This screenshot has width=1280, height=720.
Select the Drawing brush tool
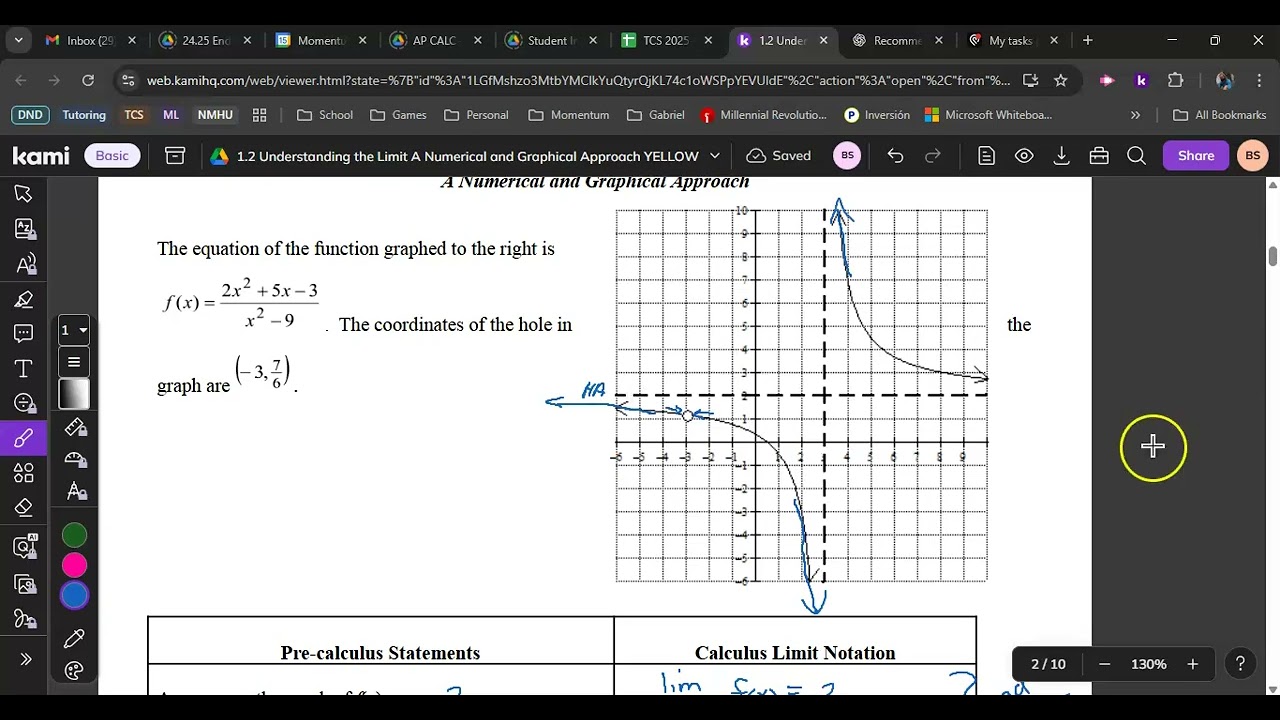24,438
